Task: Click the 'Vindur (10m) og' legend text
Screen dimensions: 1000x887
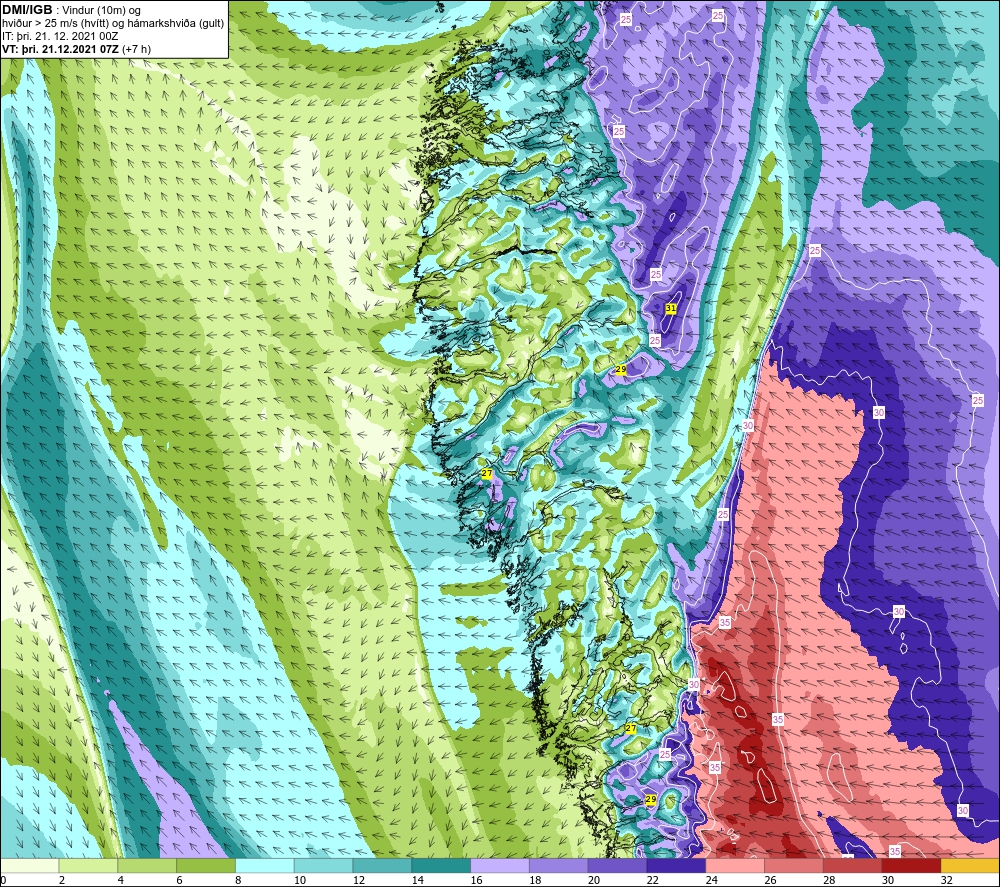Action: [x=101, y=11]
